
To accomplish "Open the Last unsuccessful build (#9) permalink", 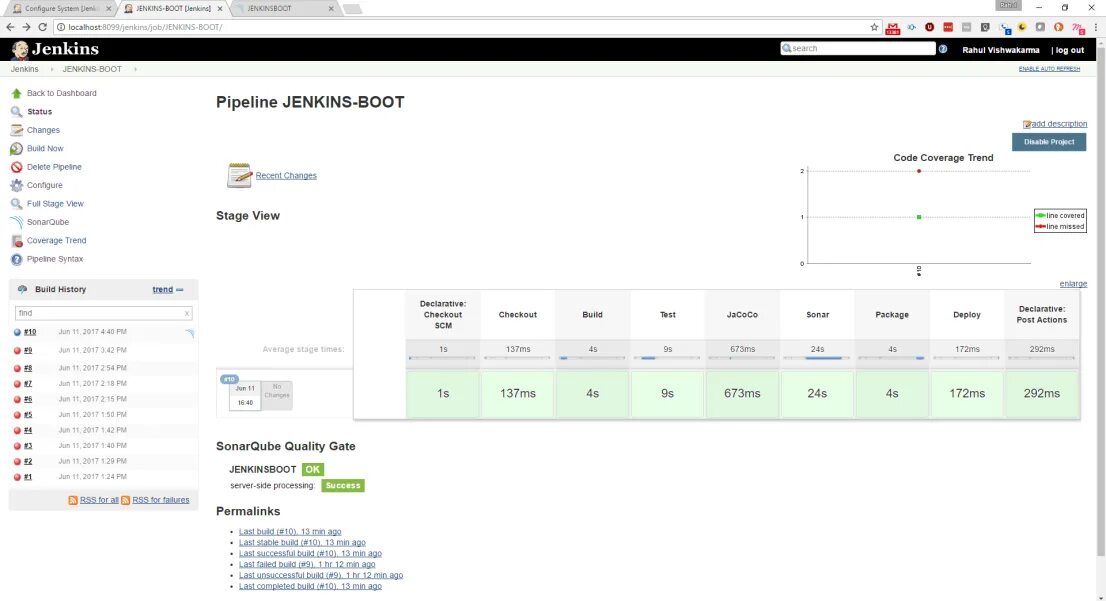I will click(321, 575).
